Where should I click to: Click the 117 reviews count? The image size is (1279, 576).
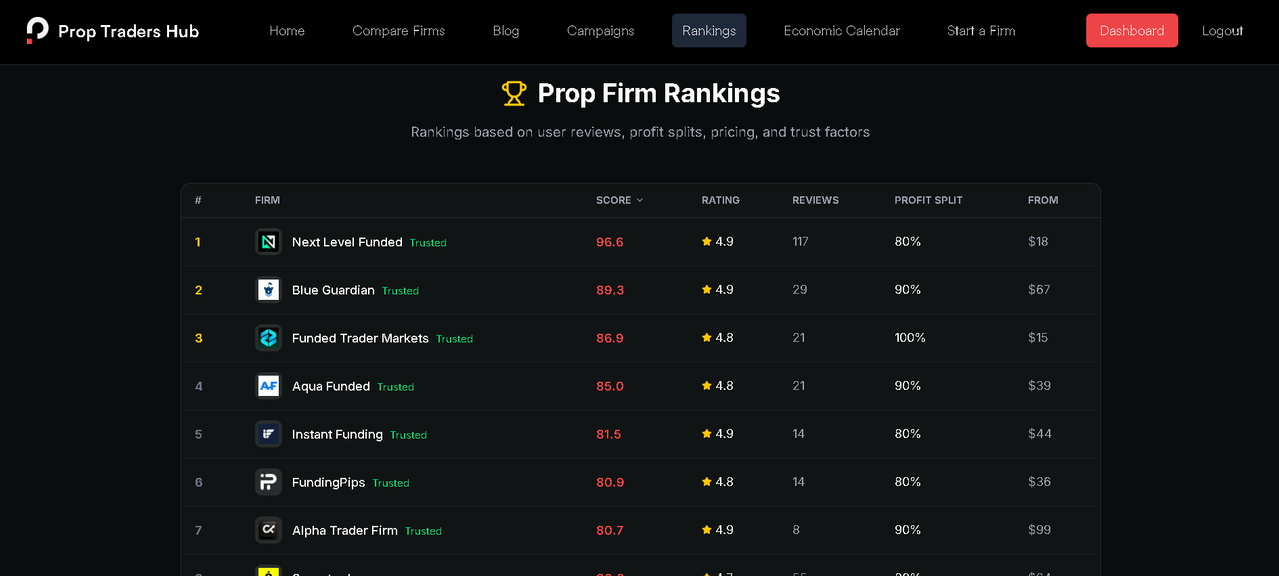(800, 242)
